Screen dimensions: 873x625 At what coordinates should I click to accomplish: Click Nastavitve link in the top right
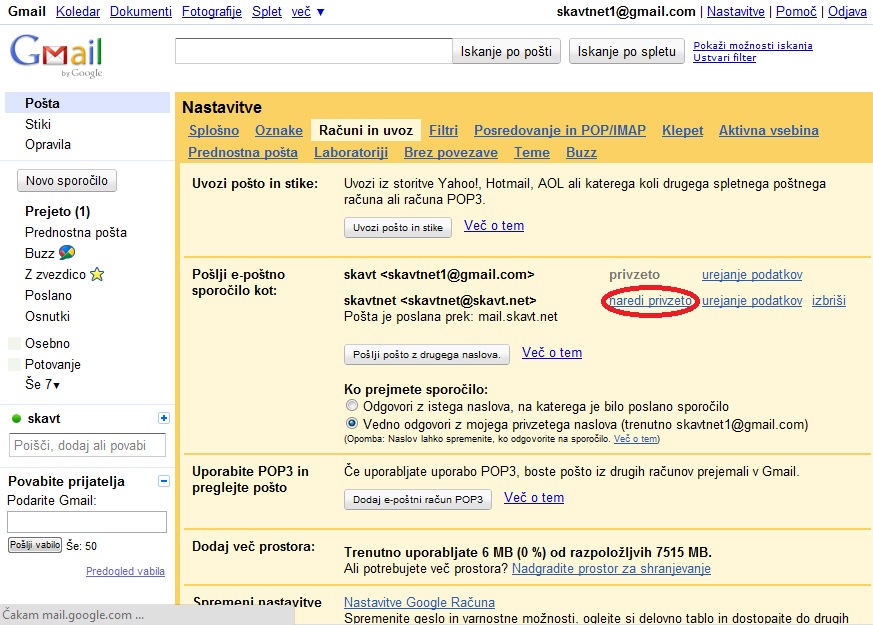click(x=735, y=11)
